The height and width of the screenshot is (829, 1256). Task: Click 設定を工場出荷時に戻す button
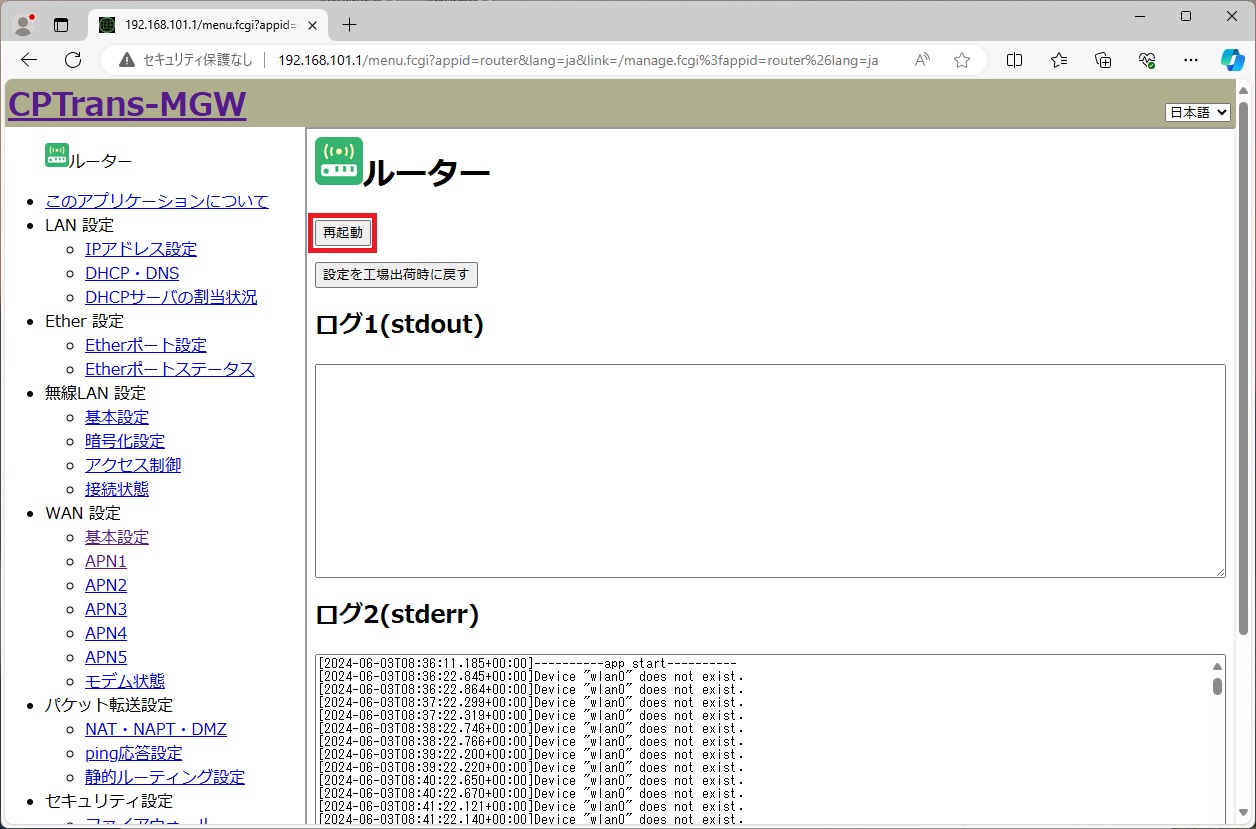[x=396, y=274]
